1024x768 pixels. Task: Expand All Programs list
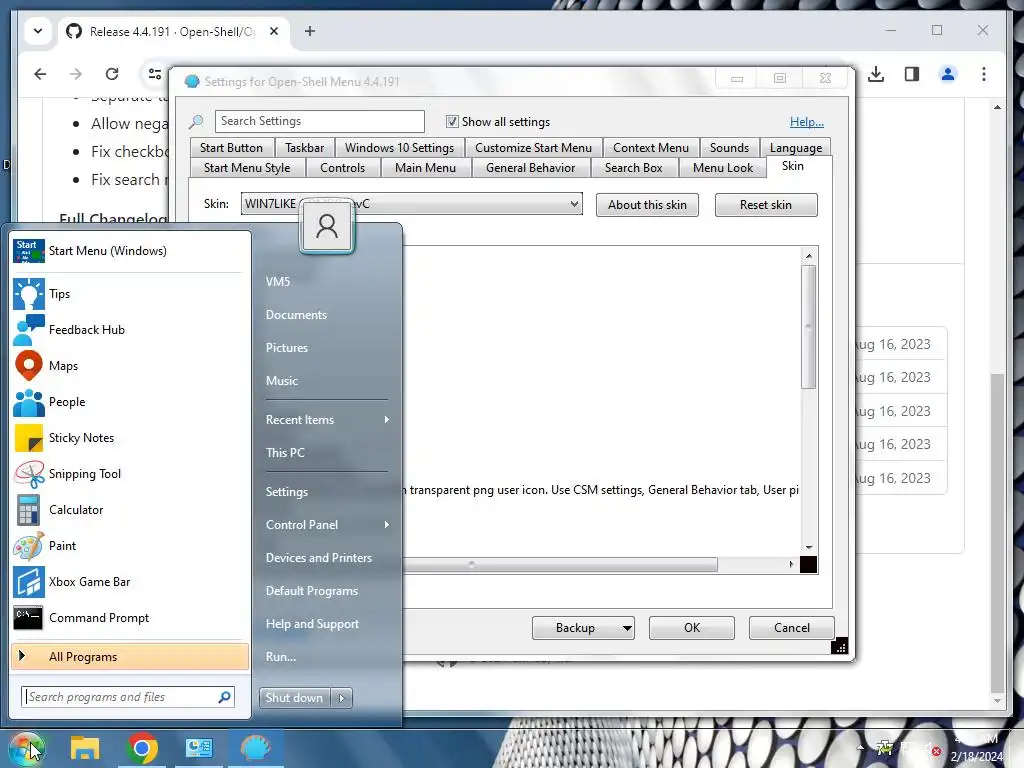[130, 657]
